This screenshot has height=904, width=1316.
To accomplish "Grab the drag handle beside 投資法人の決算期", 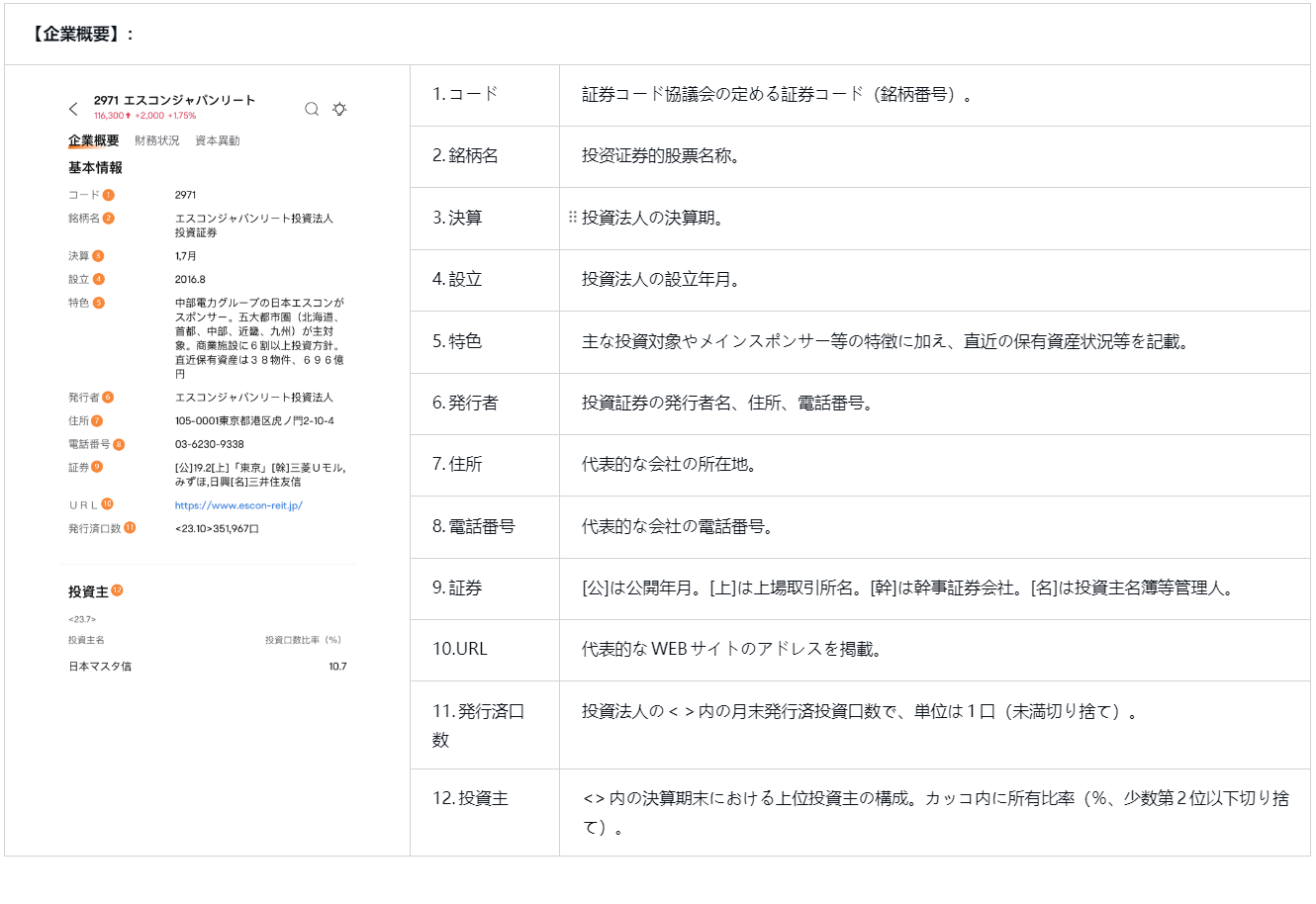I will [x=572, y=218].
